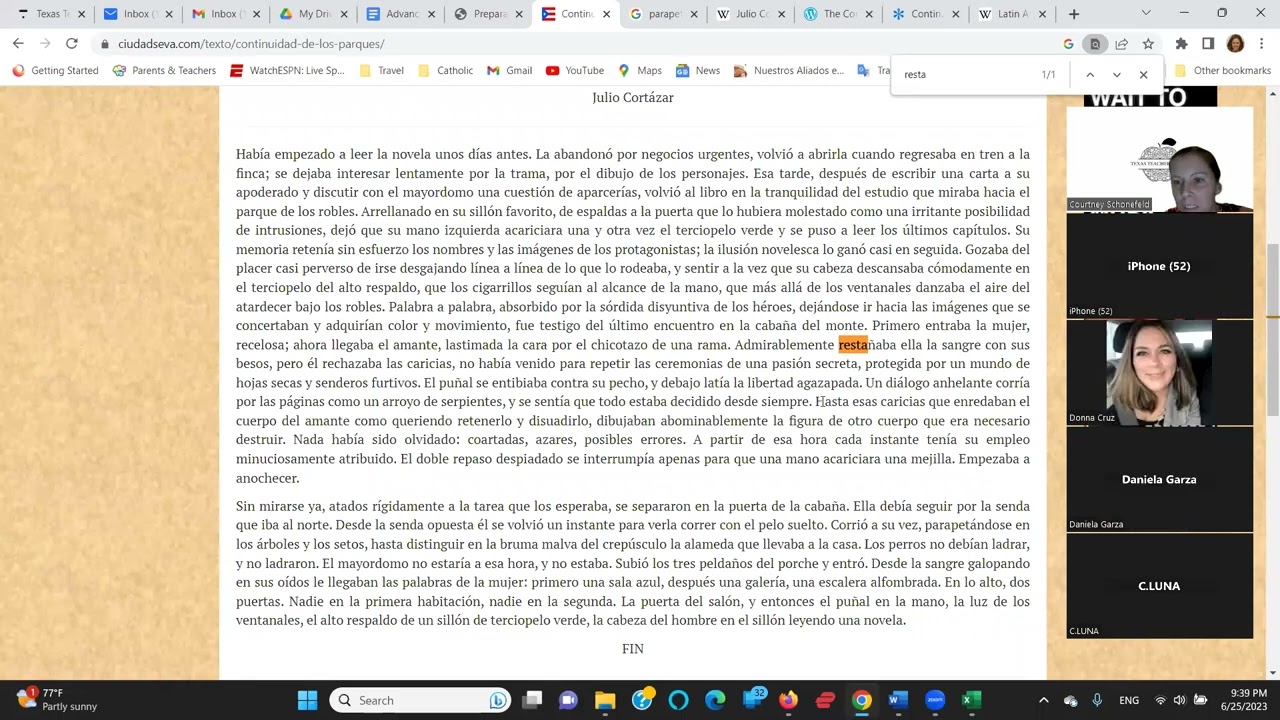Go back with the browser back arrow
Screen dimensions: 1280x720
click(x=18, y=44)
